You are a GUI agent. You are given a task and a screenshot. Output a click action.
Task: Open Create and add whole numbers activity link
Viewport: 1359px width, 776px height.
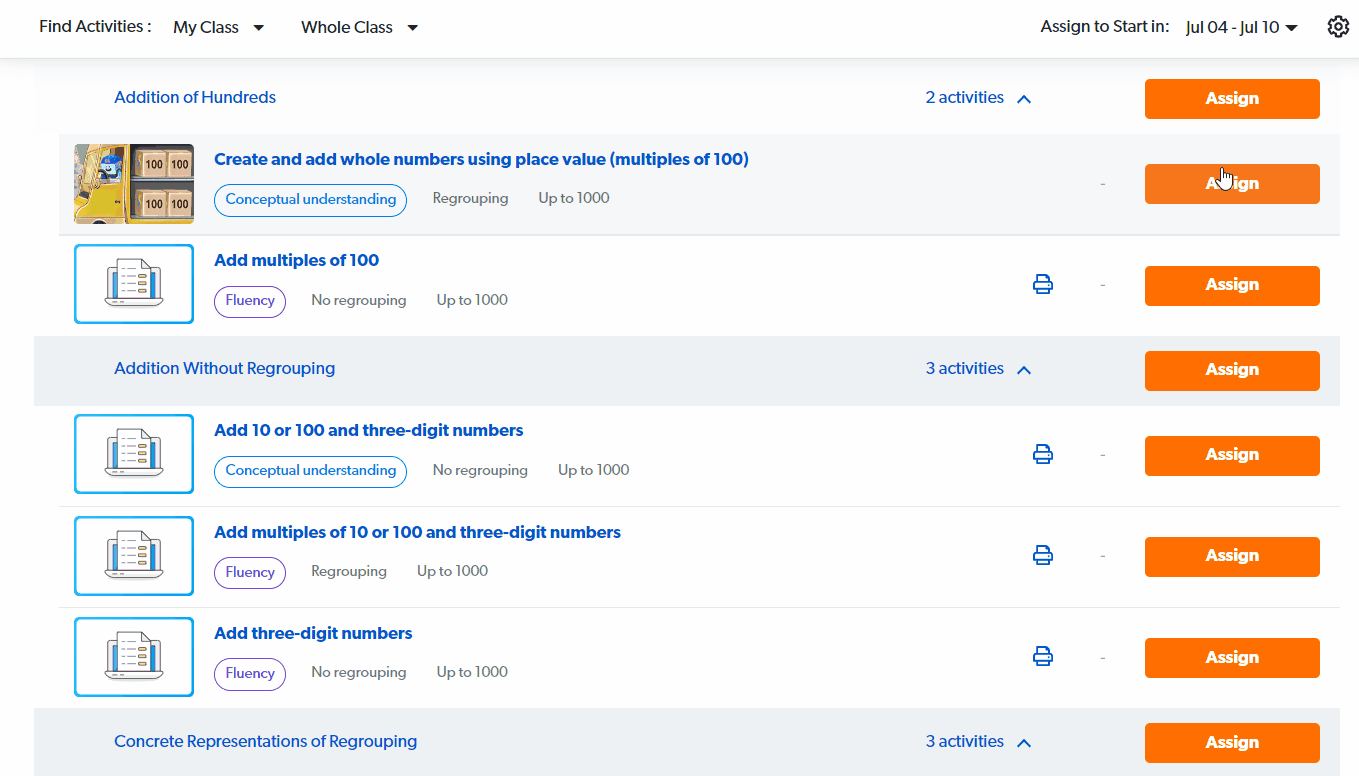point(481,159)
